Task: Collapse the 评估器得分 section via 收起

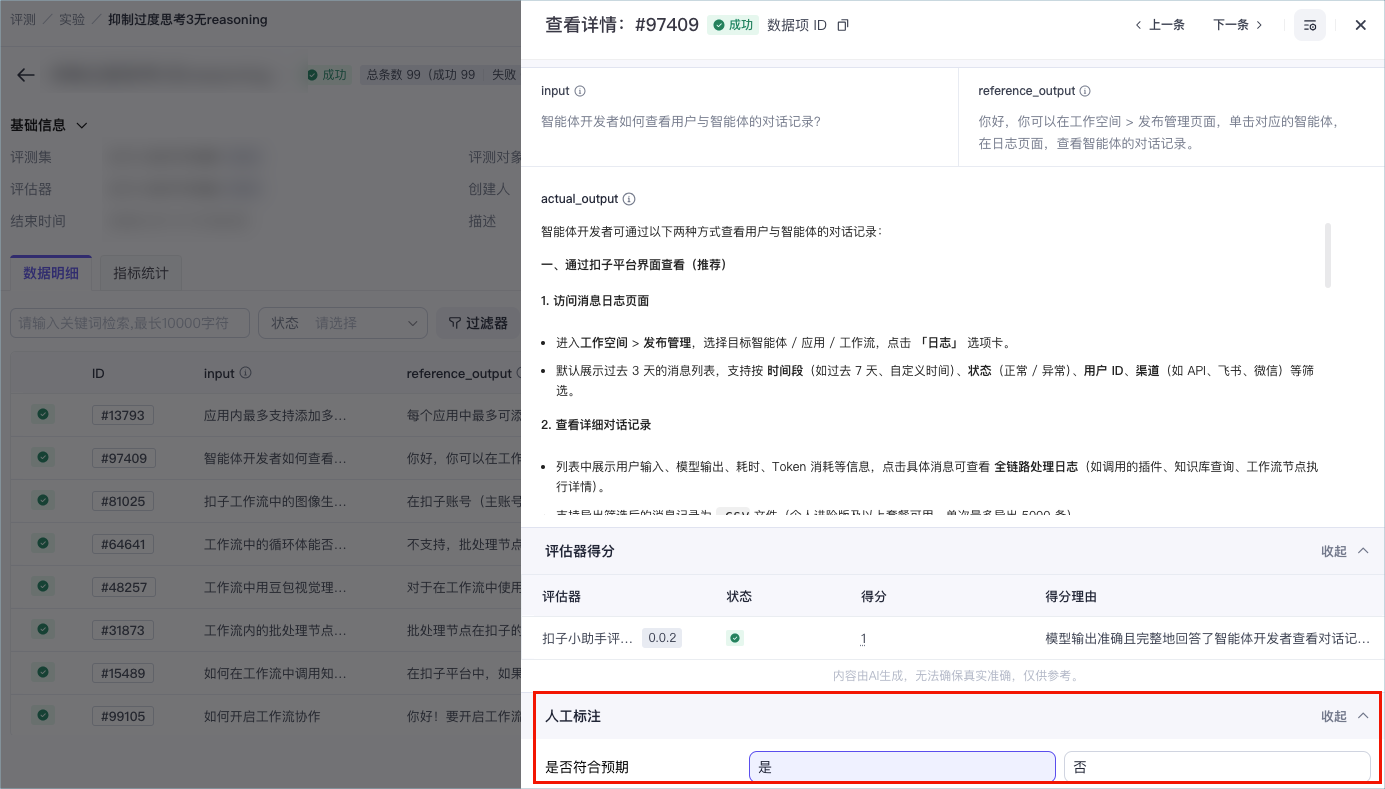Action: (x=1345, y=551)
